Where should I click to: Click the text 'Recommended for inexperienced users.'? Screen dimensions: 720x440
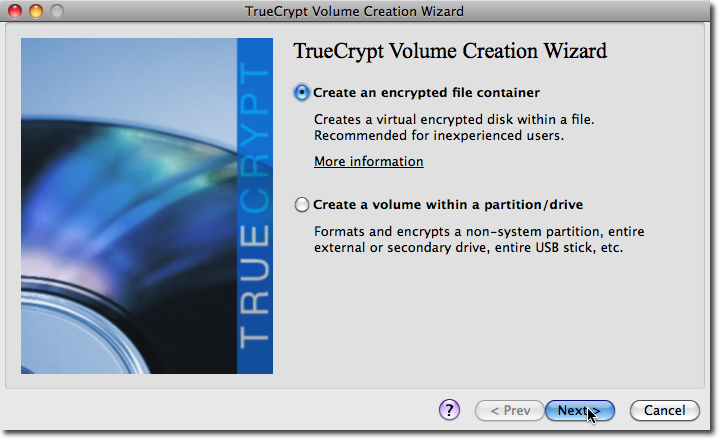pyautogui.click(x=439, y=136)
